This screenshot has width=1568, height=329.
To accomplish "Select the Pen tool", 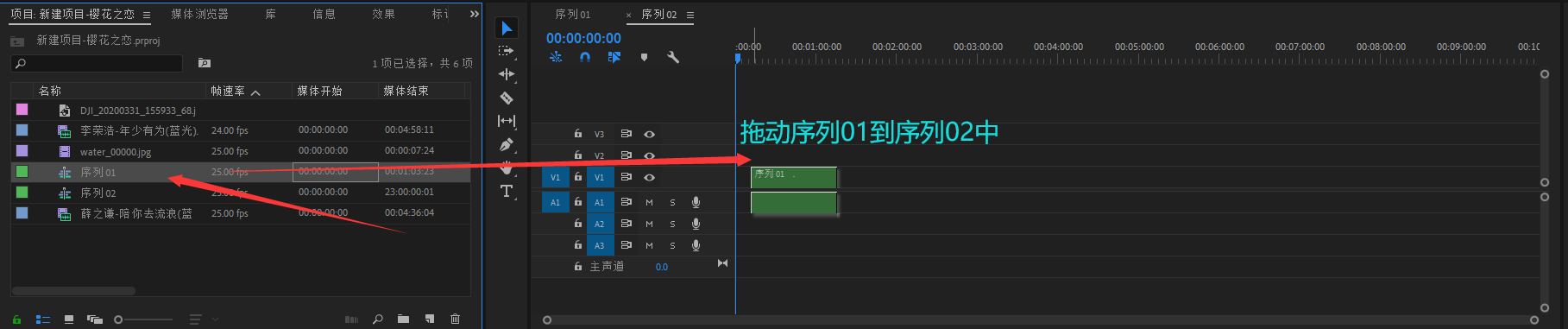I will [507, 144].
